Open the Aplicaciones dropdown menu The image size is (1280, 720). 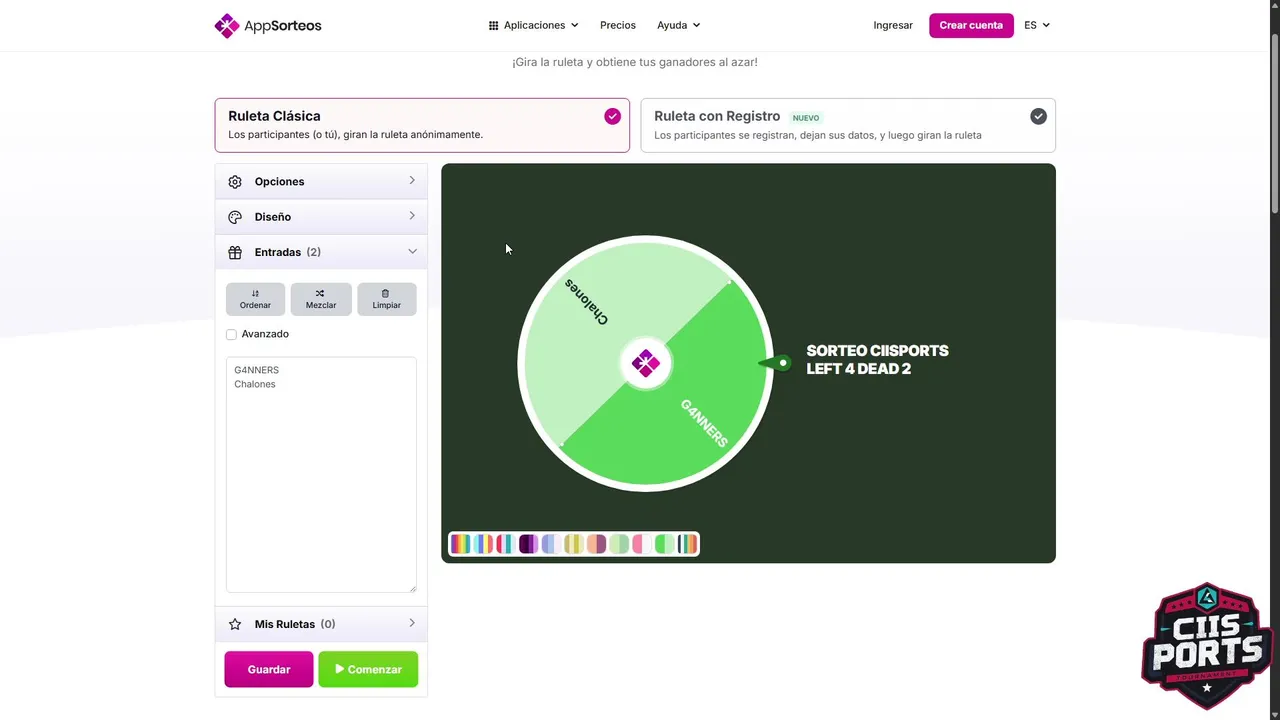tap(533, 25)
